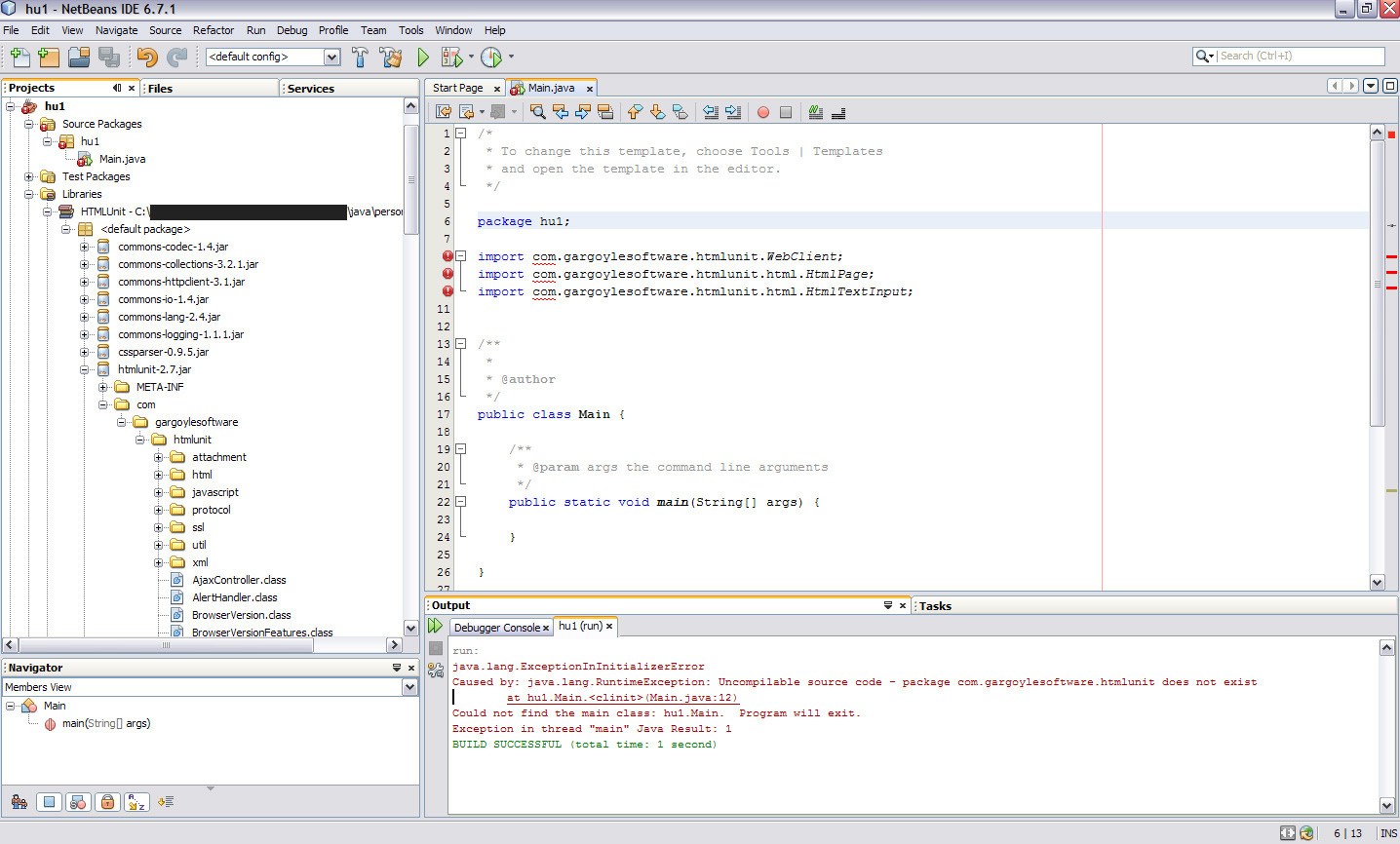Click the Uncomment editor toolbar icon

[838, 112]
